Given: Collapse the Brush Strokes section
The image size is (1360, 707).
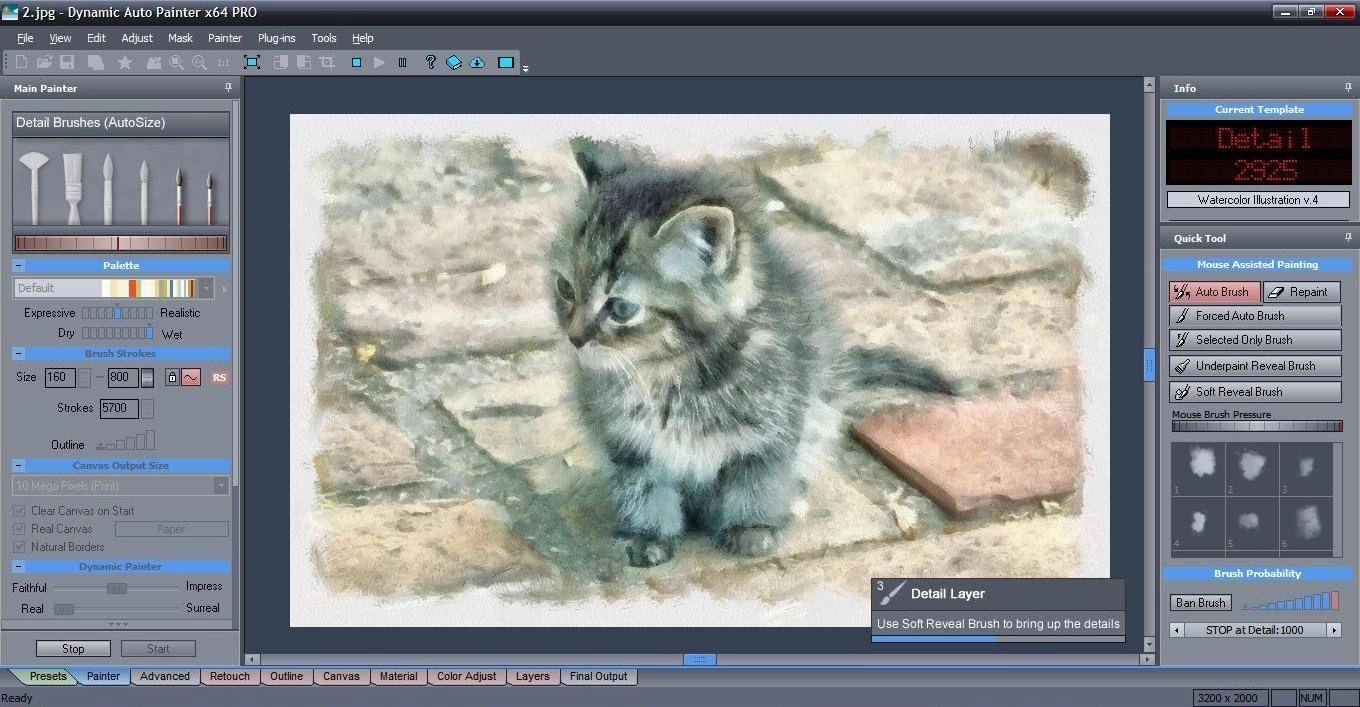Looking at the screenshot, I should pyautogui.click(x=19, y=354).
